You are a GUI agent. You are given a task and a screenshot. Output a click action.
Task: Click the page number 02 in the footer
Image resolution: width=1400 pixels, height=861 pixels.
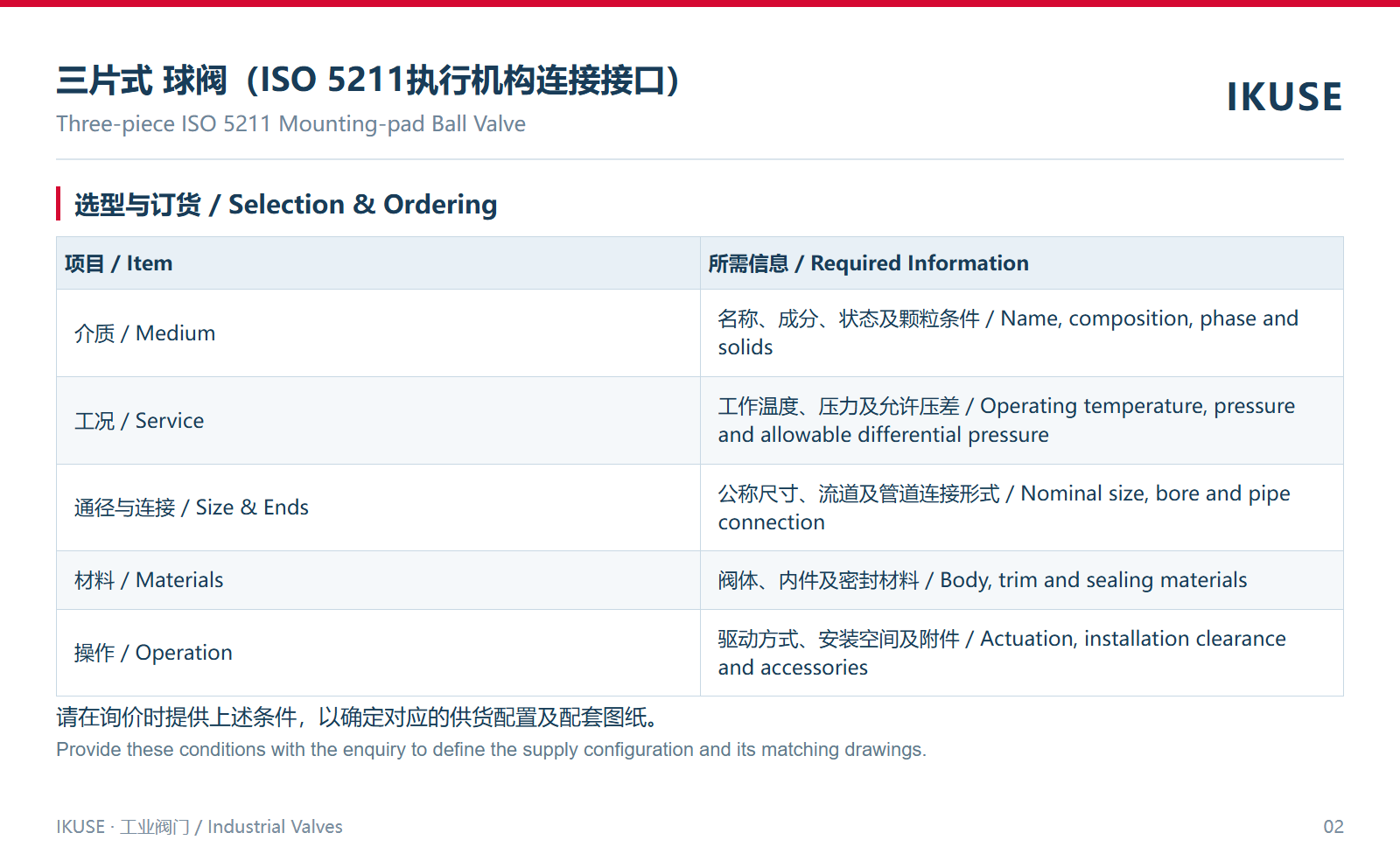[1333, 827]
